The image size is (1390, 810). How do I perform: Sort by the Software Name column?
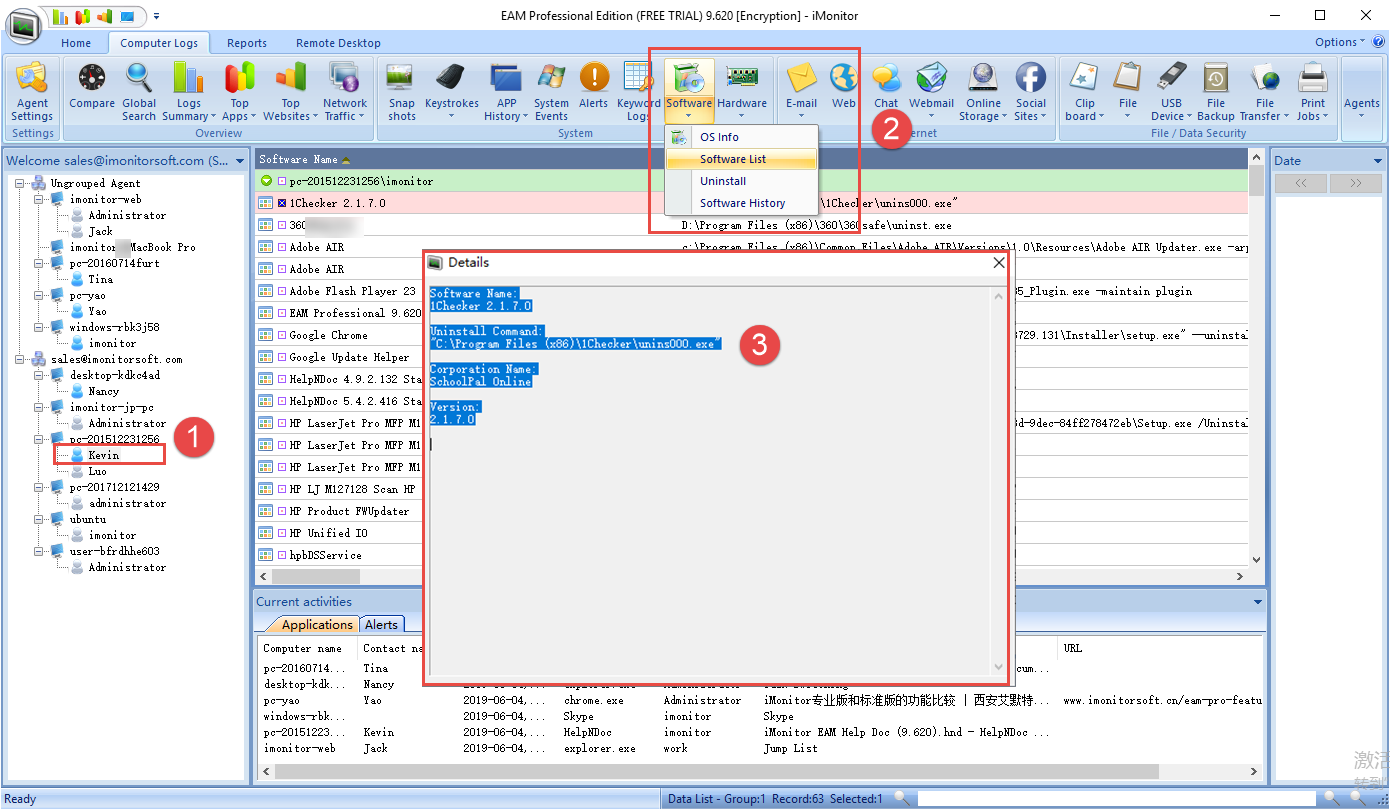pos(305,159)
